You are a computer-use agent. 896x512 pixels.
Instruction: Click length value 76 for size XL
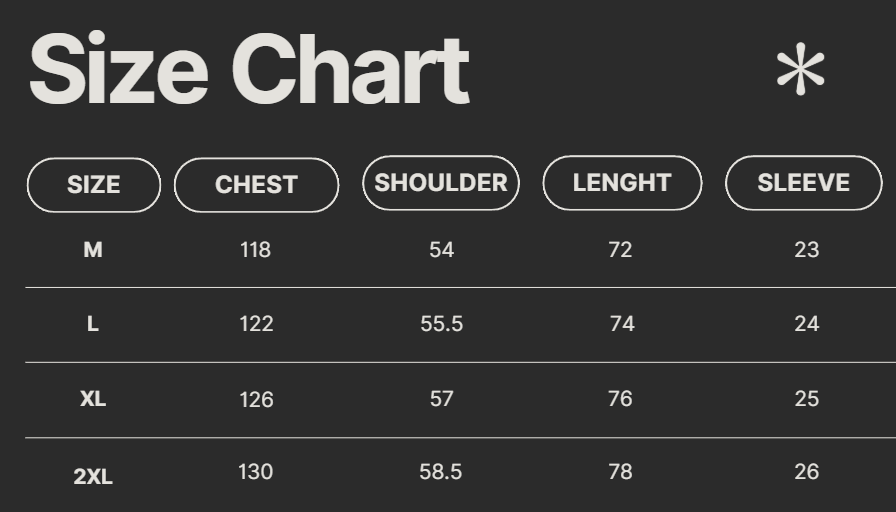coord(620,399)
